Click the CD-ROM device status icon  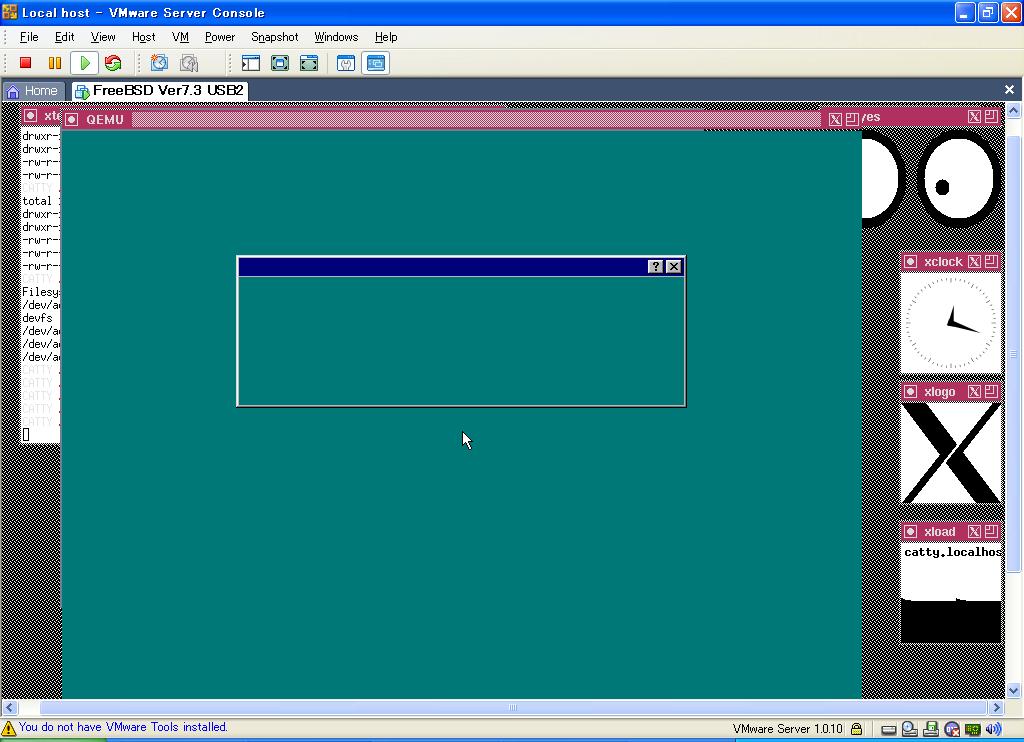point(910,729)
